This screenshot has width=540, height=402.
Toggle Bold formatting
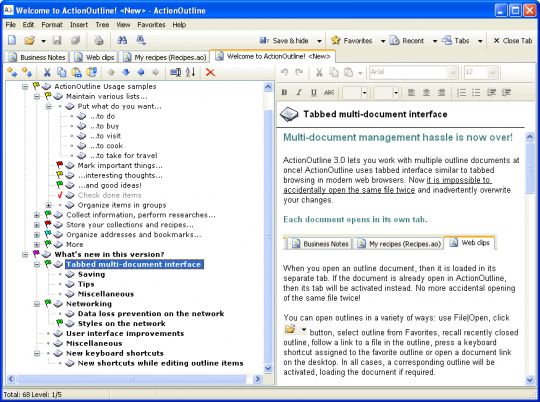point(284,92)
